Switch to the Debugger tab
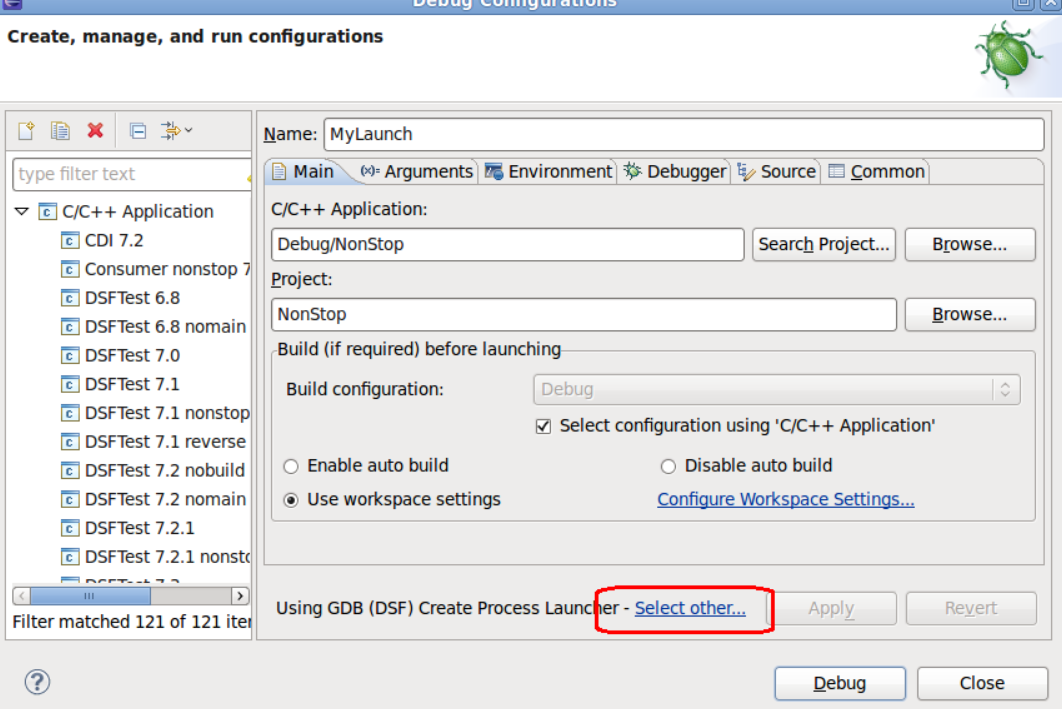The image size is (1062, 709). [x=675, y=171]
